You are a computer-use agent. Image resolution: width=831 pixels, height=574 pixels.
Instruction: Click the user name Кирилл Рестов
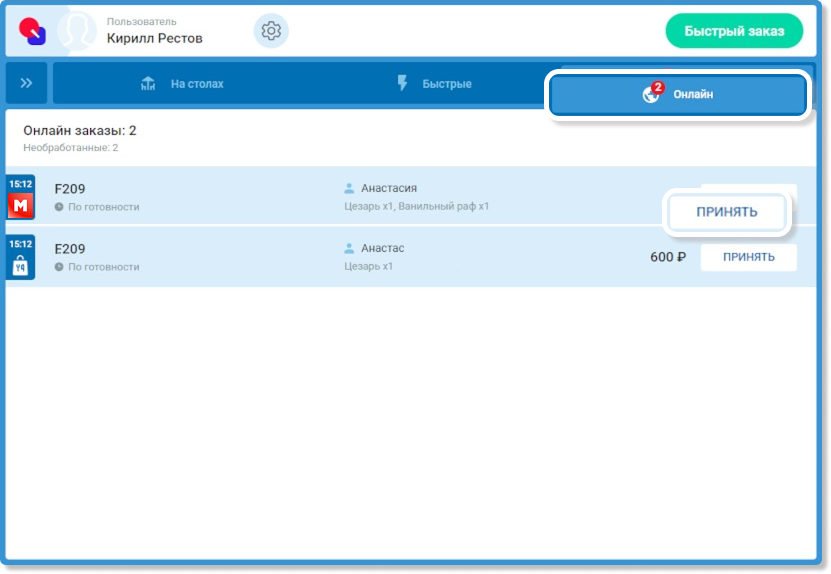pos(154,38)
